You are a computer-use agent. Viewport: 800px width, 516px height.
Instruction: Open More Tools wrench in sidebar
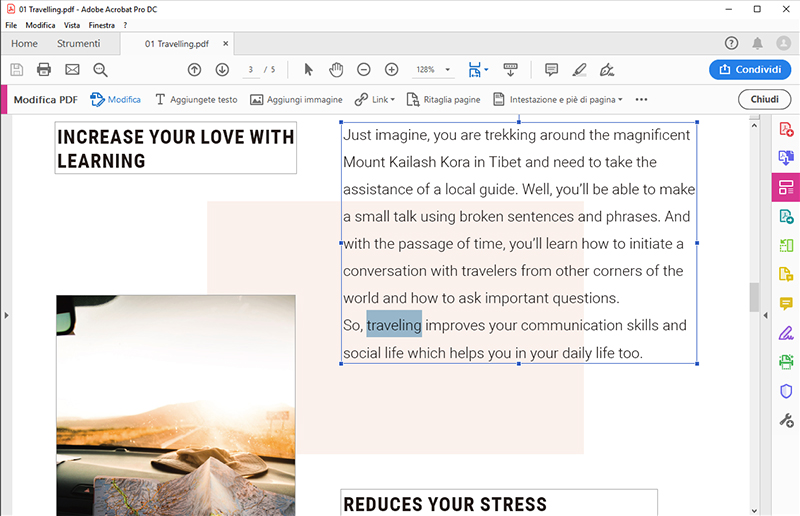[786, 421]
